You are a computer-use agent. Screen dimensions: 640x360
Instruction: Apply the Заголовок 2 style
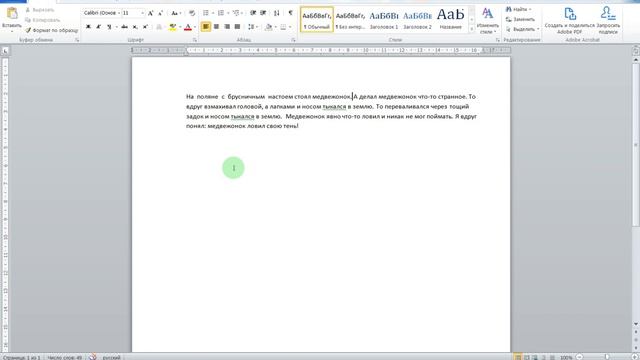417,20
